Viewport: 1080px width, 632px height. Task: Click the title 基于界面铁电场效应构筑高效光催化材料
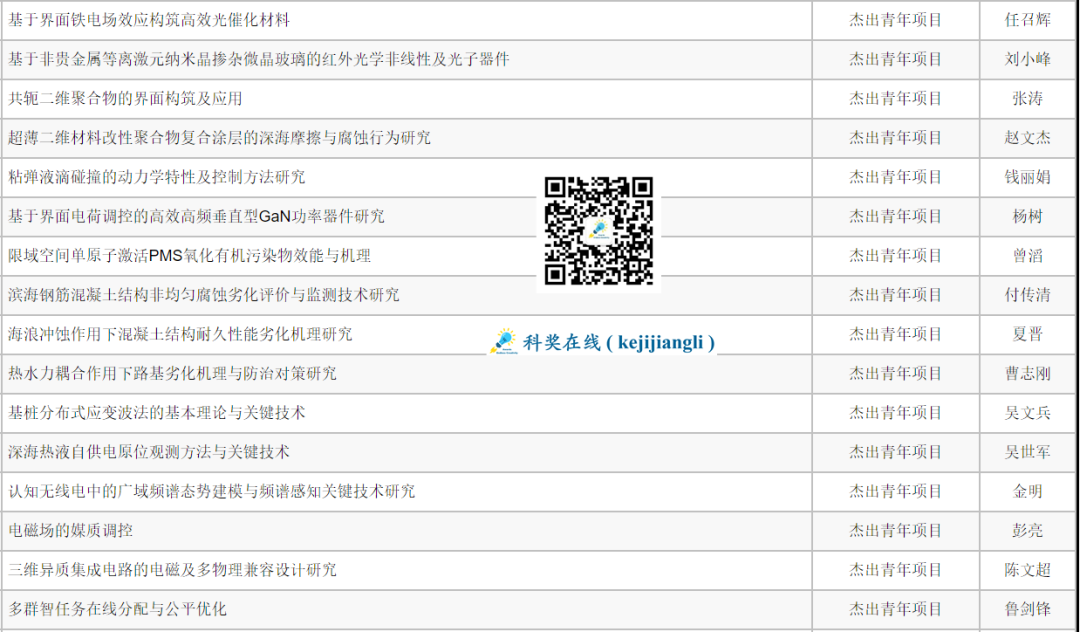click(149, 20)
